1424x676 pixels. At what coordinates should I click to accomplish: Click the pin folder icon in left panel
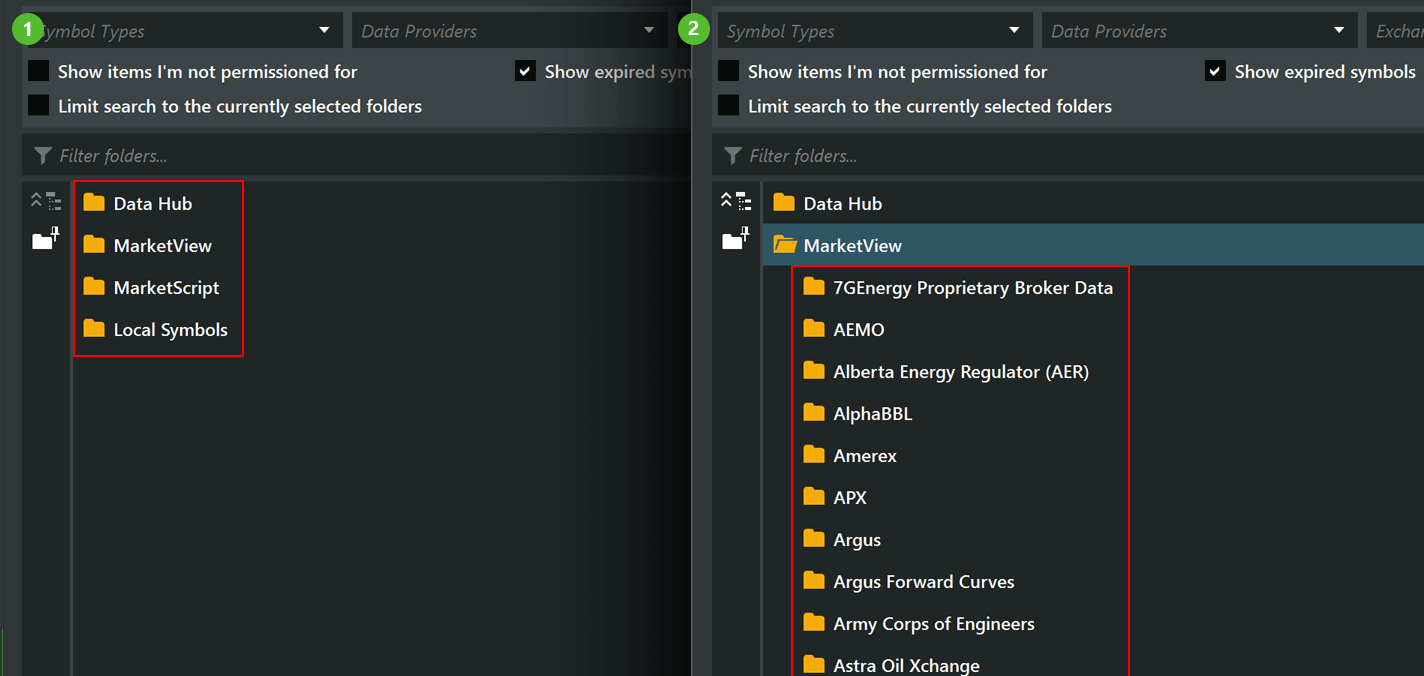[x=46, y=239]
